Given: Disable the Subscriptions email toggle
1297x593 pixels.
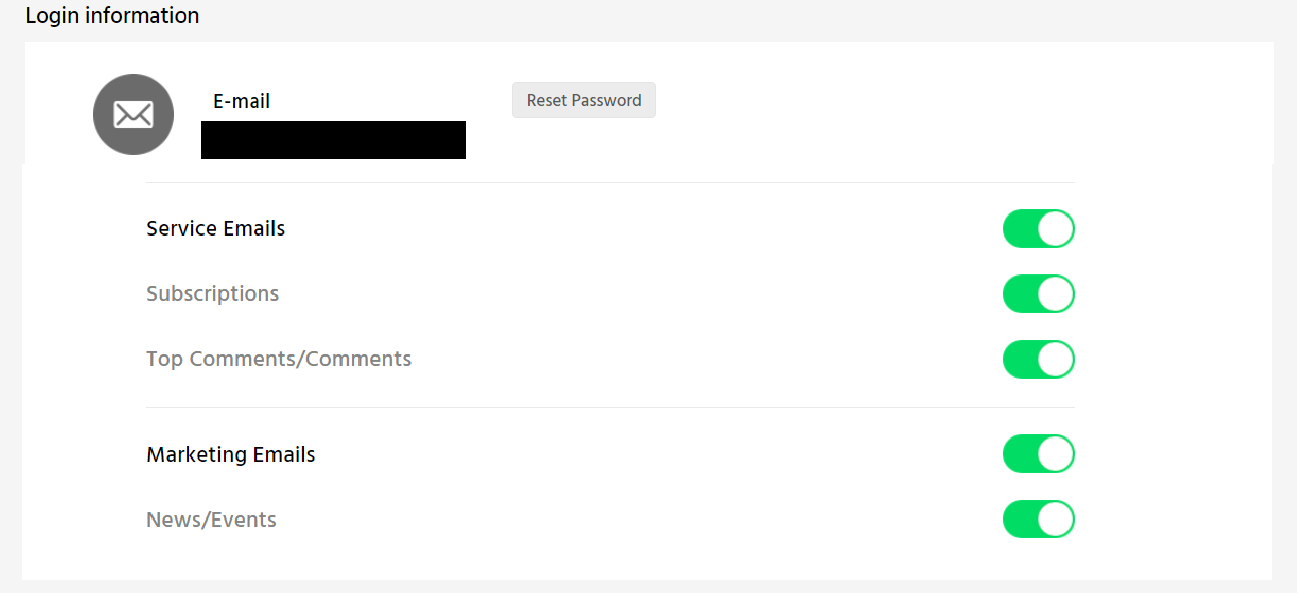Looking at the screenshot, I should click(x=1038, y=294).
